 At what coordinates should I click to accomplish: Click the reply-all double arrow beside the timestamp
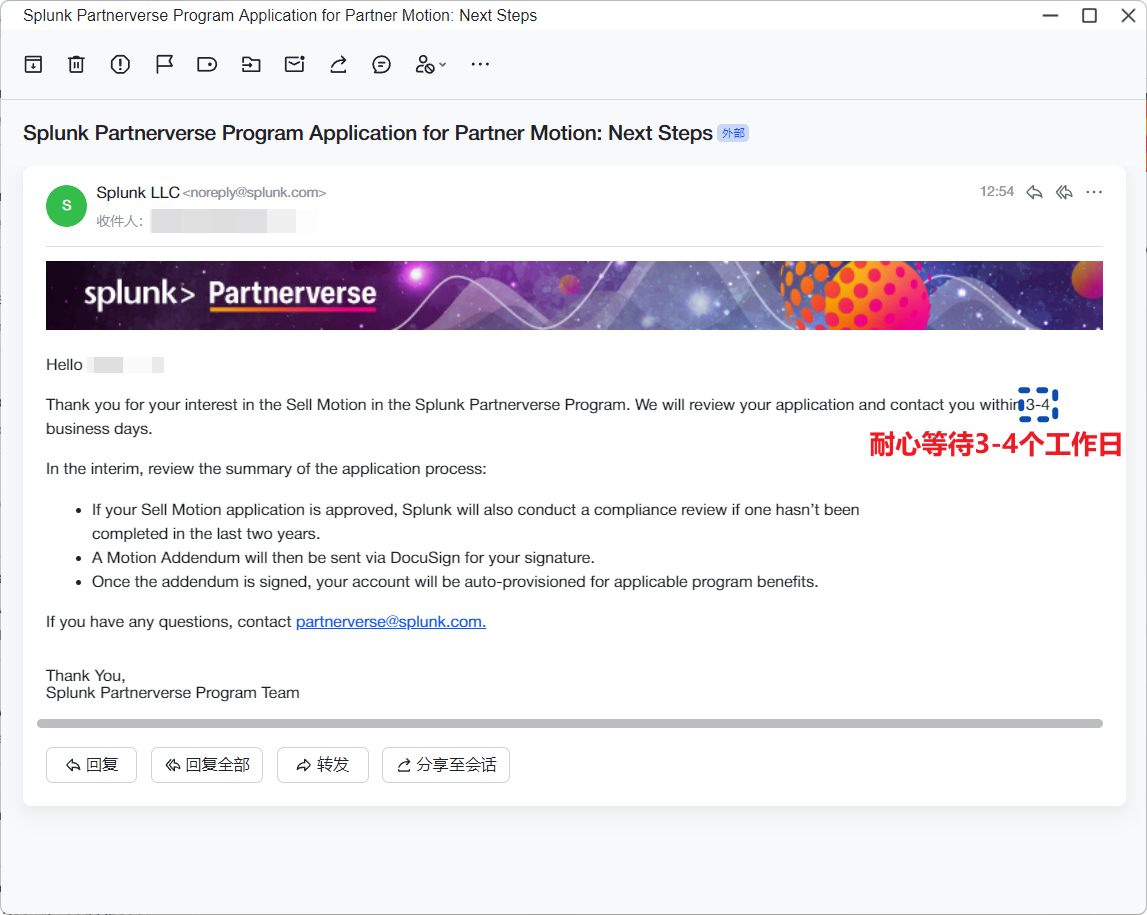[x=1063, y=191]
